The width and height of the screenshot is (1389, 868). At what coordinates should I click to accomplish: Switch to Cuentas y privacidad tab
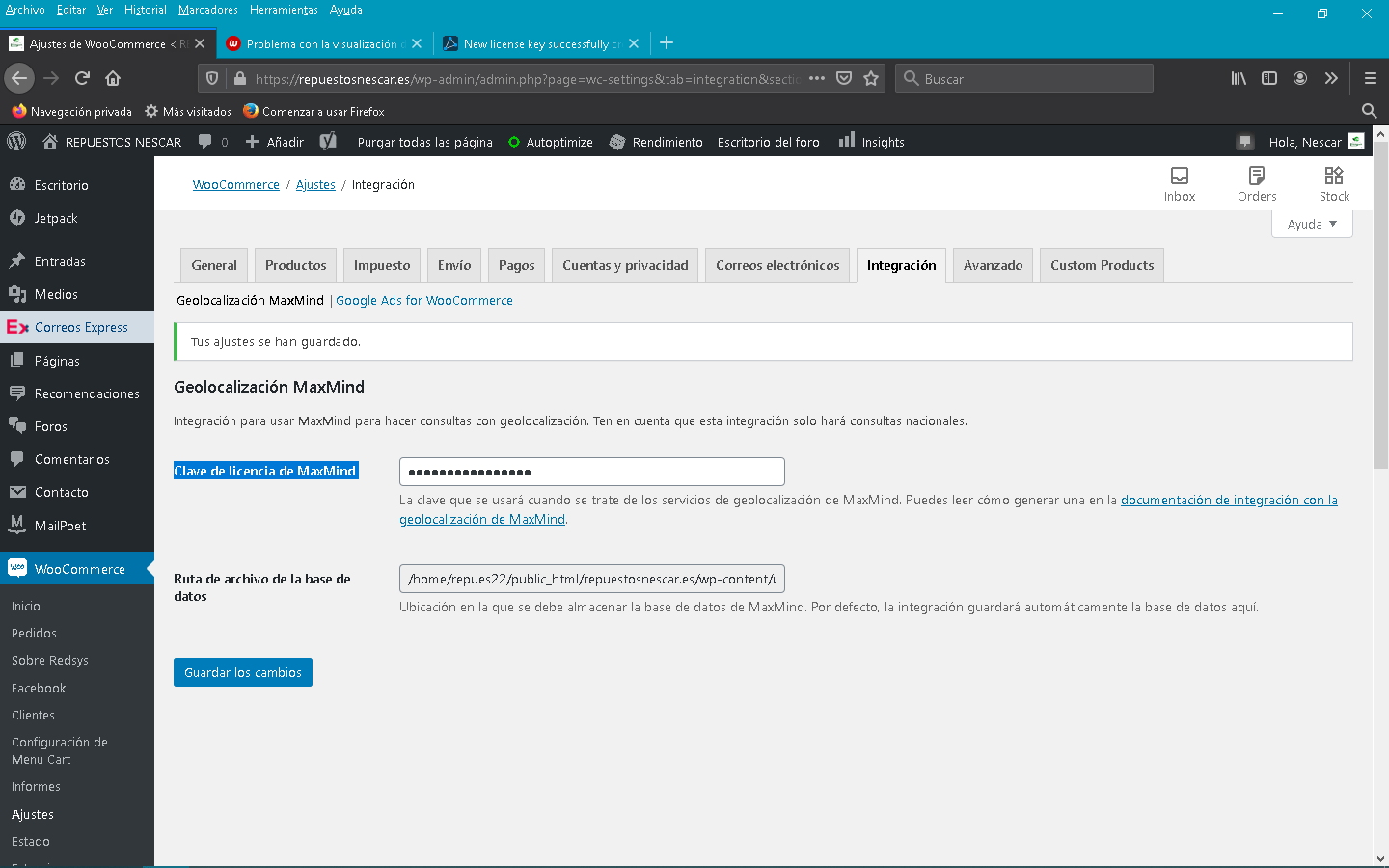[625, 265]
